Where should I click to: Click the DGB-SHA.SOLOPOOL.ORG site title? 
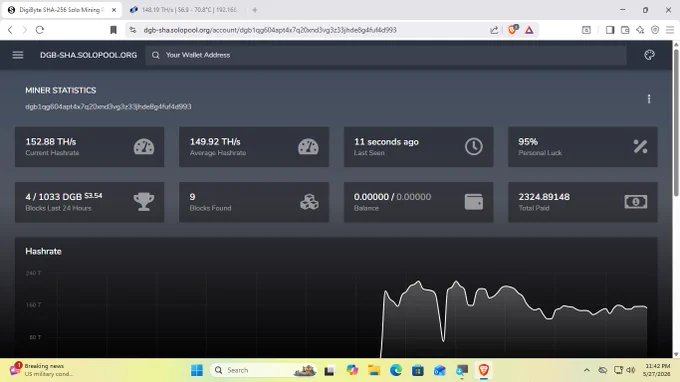tap(88, 55)
